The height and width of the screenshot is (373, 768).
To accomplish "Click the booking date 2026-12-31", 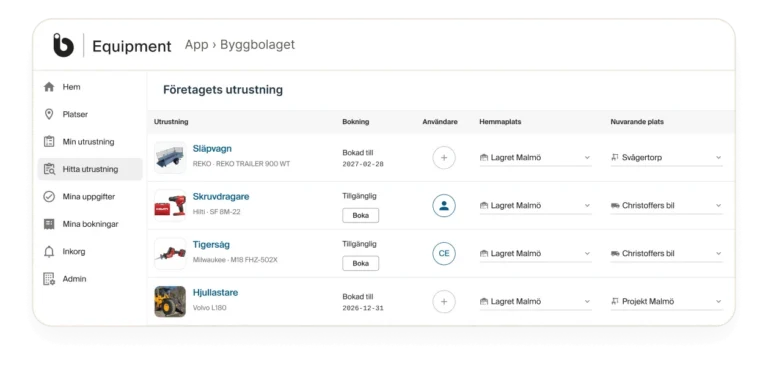I will coord(363,308).
